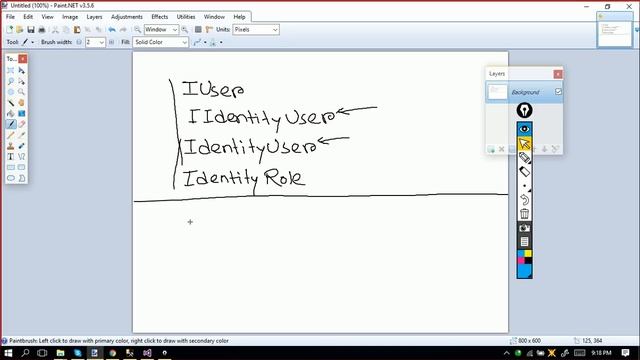Open the Image menu
Screen dimensions: 640x360
tap(70, 17)
